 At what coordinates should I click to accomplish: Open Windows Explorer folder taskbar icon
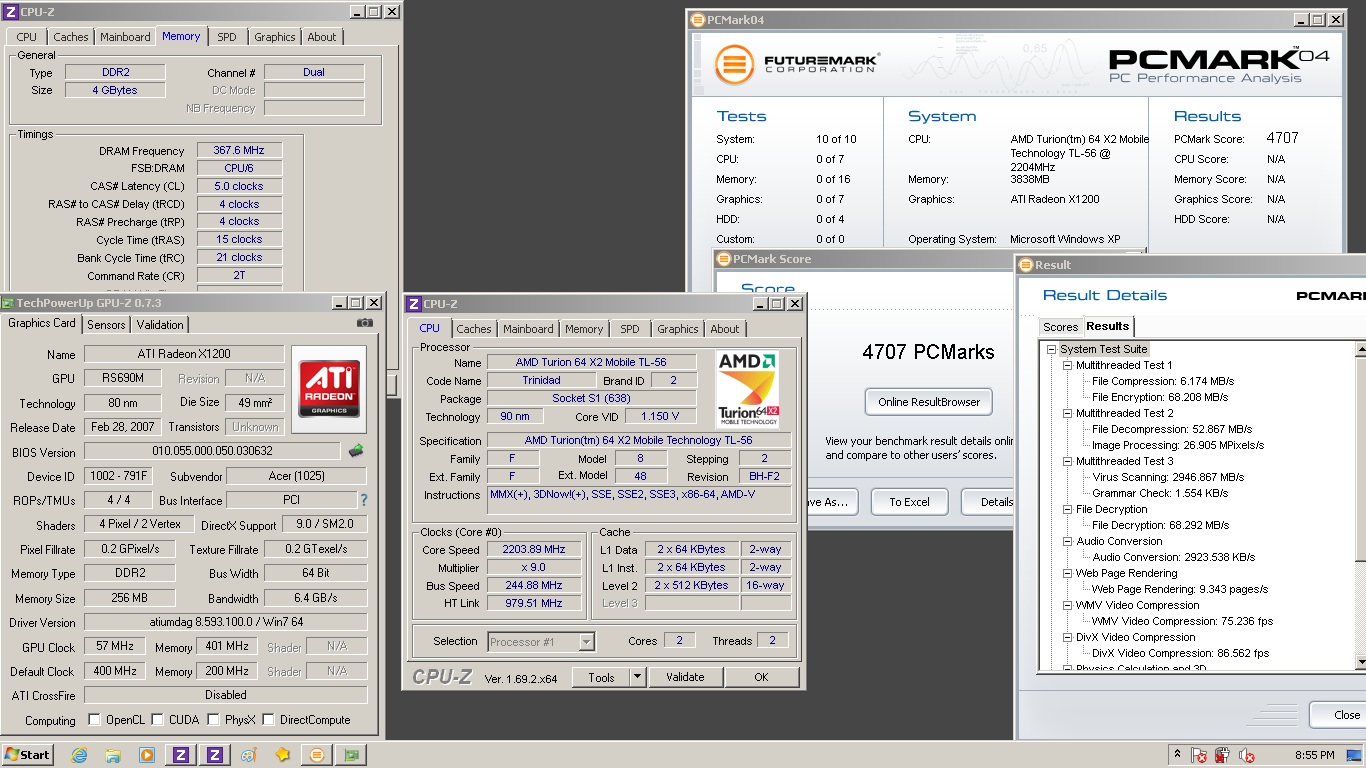pyautogui.click(x=113, y=755)
